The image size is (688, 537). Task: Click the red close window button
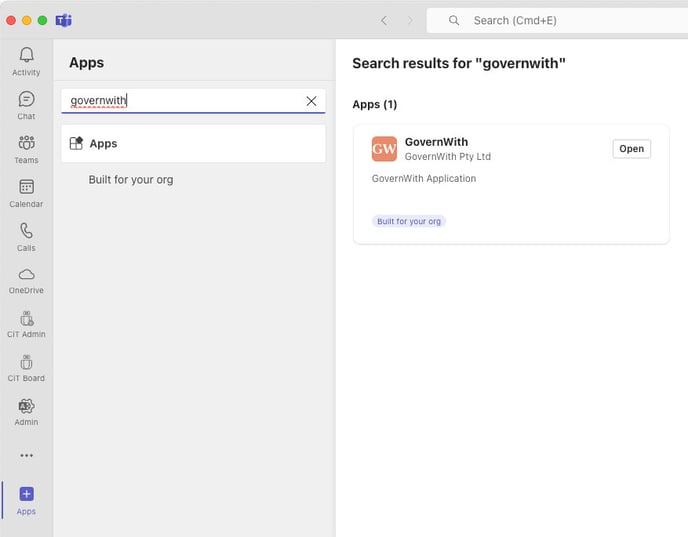tap(11, 20)
